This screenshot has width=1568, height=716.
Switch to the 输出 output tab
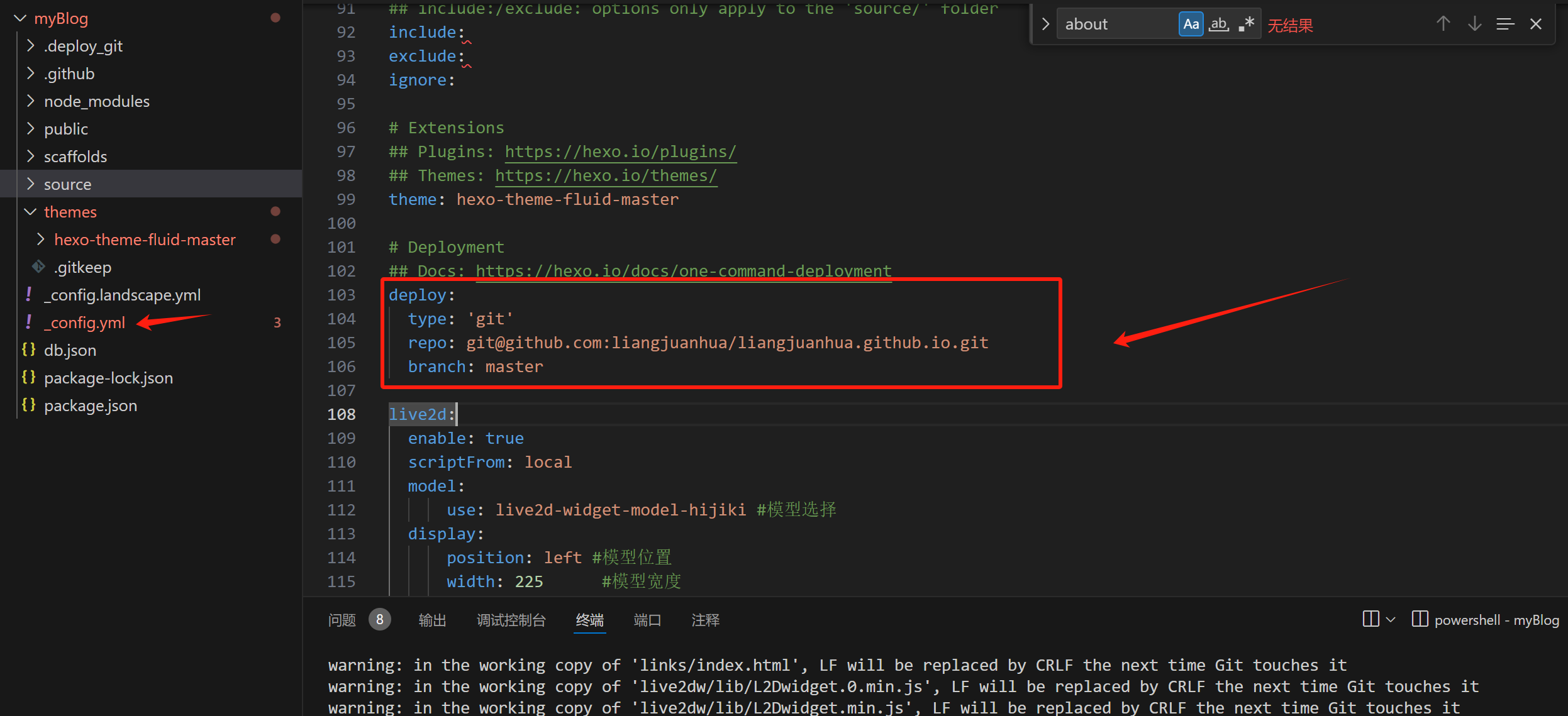click(432, 620)
